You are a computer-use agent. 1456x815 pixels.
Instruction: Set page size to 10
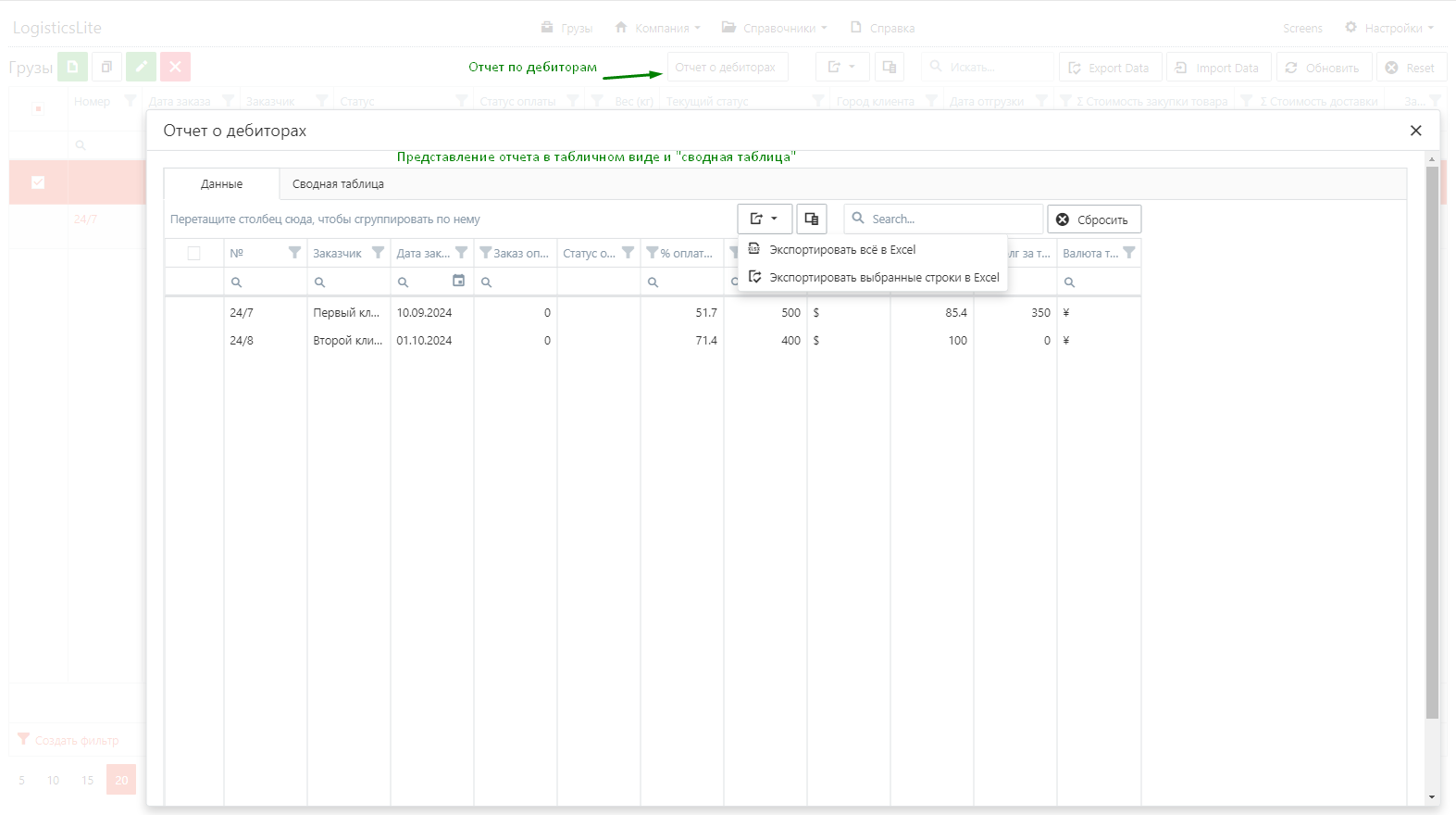pyautogui.click(x=54, y=780)
